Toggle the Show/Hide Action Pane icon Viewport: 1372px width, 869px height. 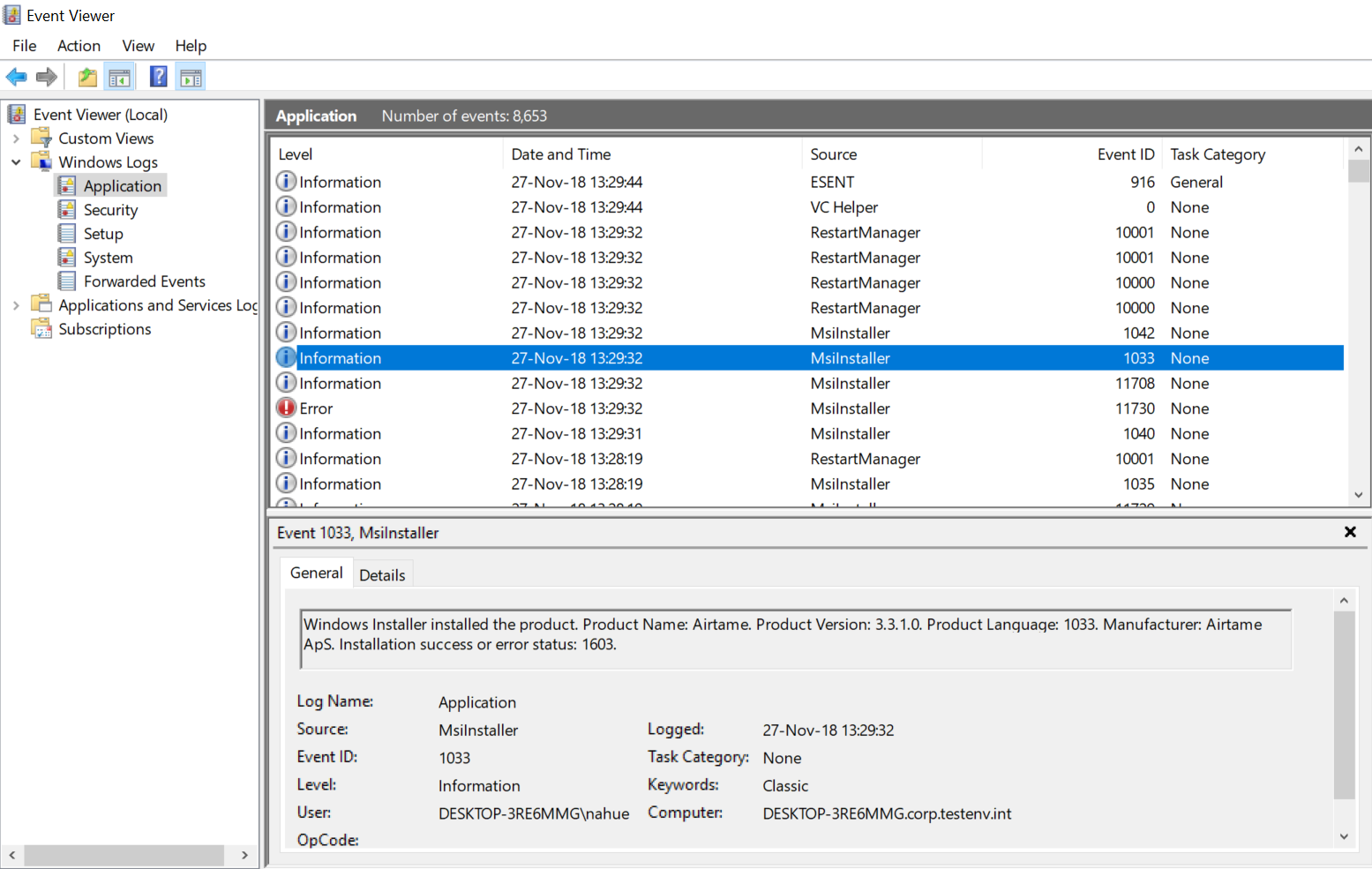pos(191,78)
